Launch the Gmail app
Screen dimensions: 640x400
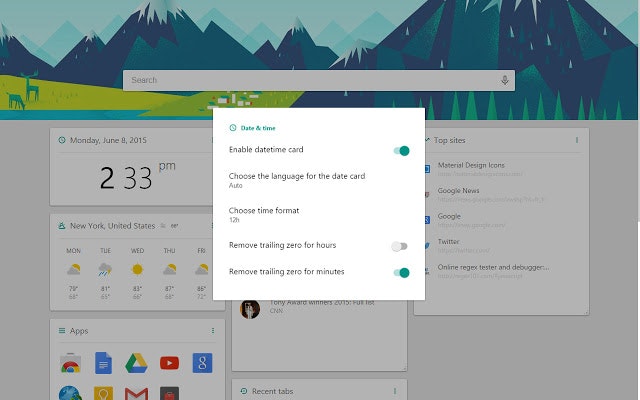136,394
